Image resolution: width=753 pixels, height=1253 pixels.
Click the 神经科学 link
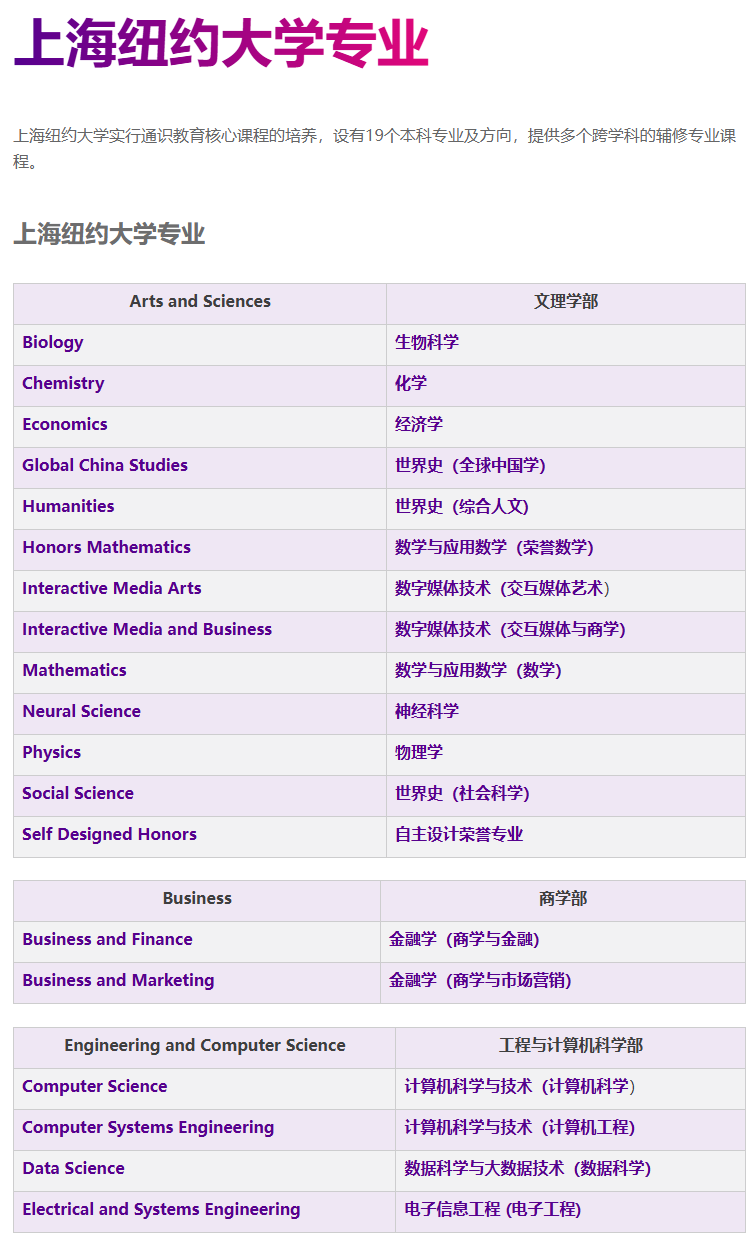427,711
